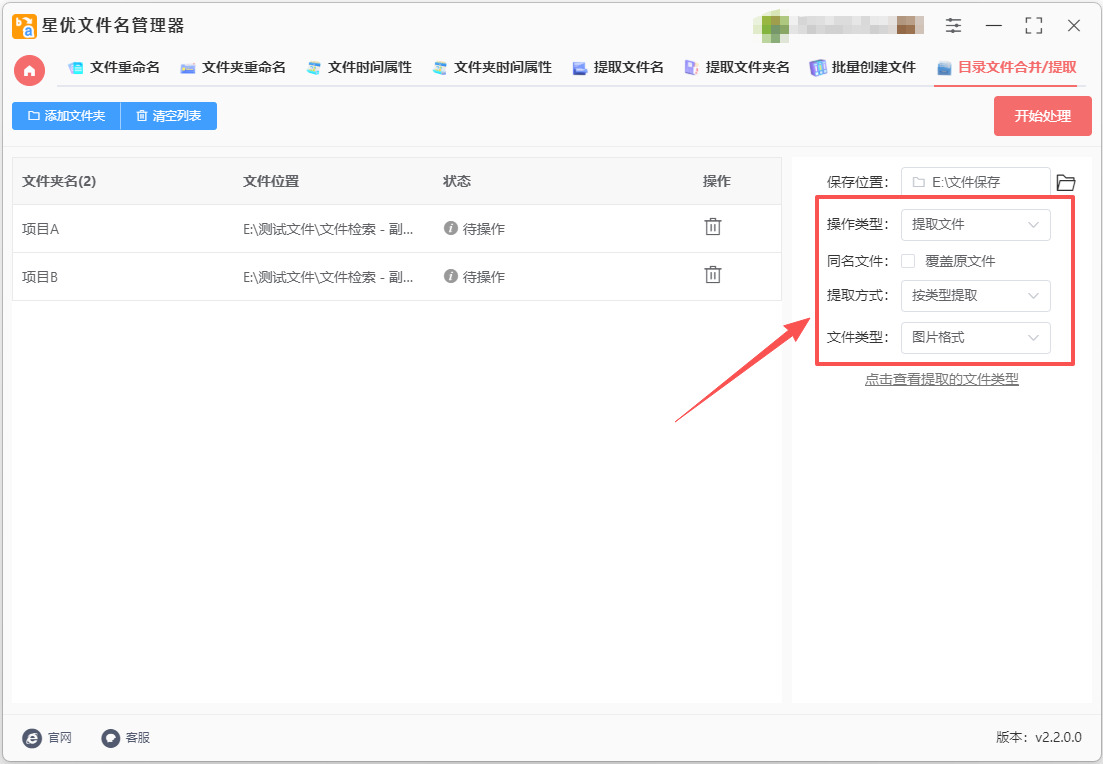This screenshot has width=1103, height=764.
Task: Enable the 覆盖原文件 checkbox
Action: click(908, 261)
